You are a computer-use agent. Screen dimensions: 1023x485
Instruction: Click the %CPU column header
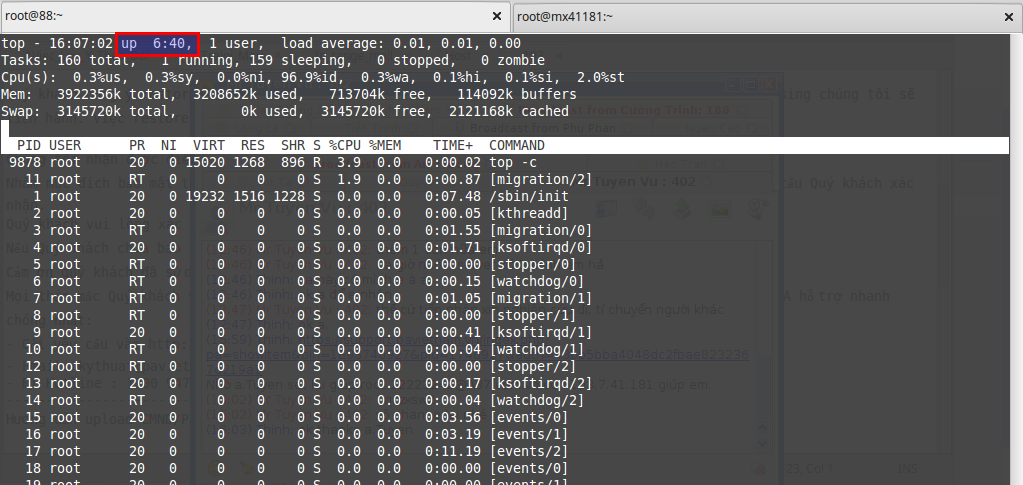[x=345, y=146]
